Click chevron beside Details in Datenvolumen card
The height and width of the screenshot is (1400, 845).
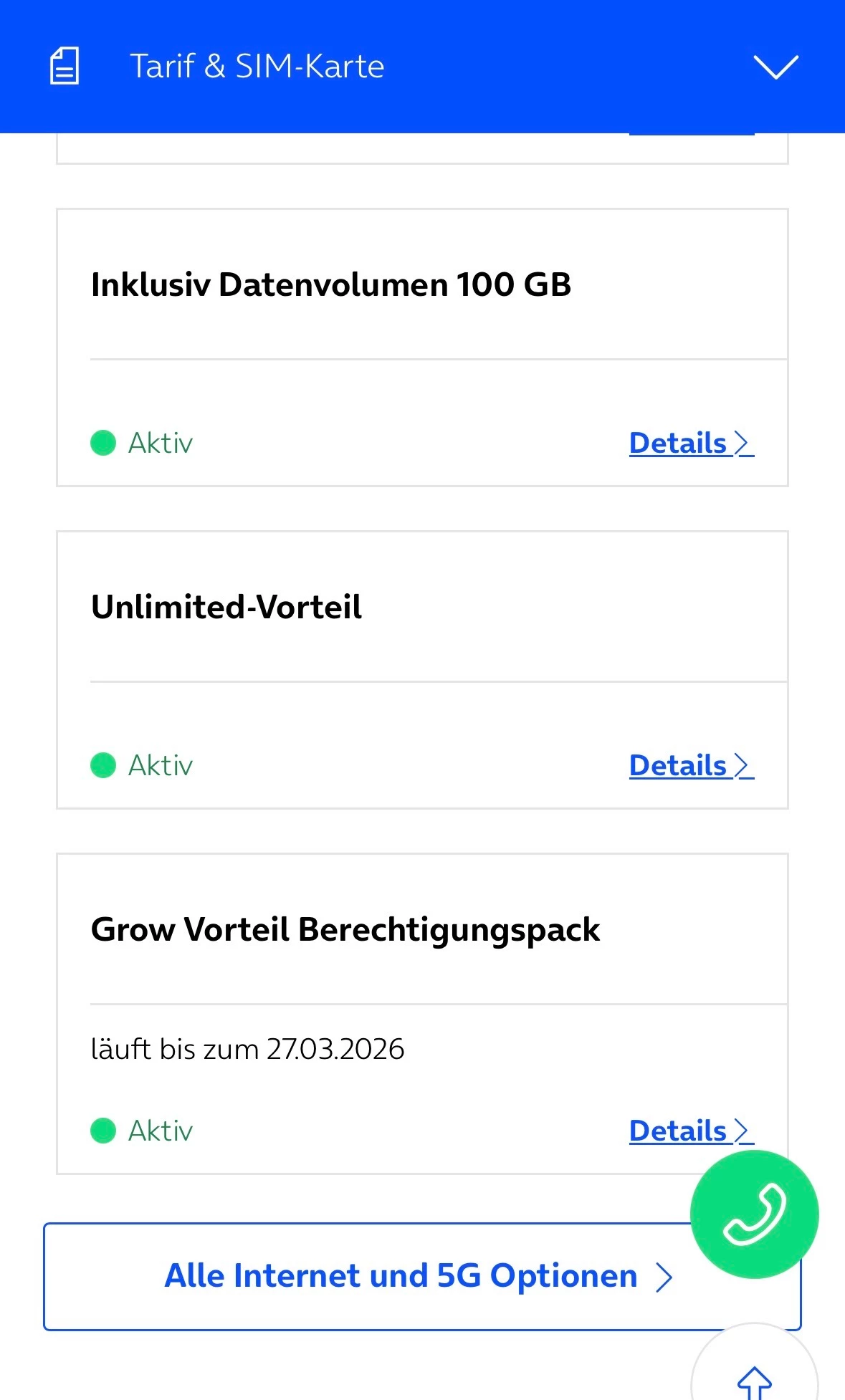pos(743,444)
